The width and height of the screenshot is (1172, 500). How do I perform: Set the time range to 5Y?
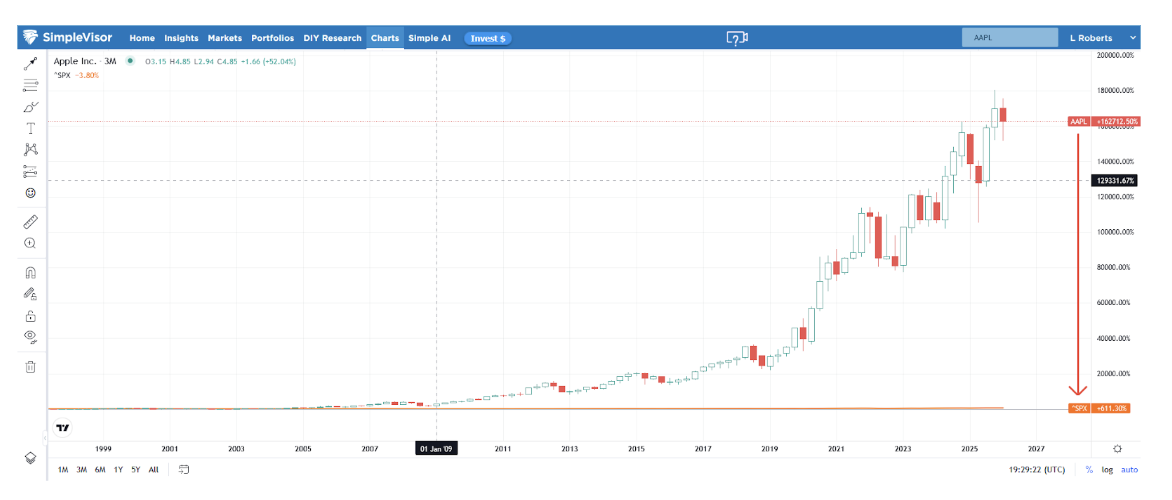click(135, 469)
